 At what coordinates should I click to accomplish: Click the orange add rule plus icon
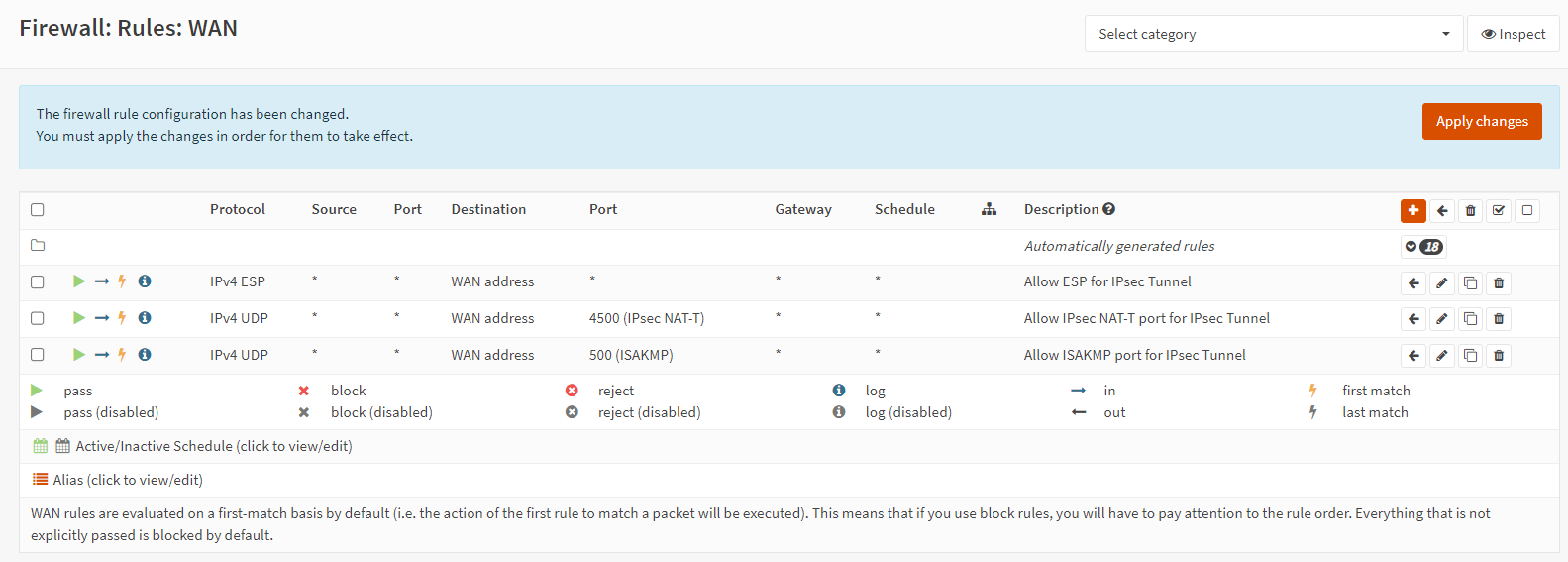tap(1412, 210)
